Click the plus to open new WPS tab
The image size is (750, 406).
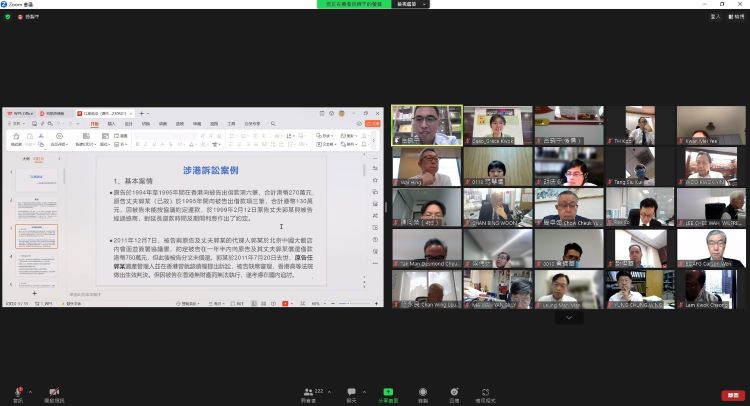142,113
